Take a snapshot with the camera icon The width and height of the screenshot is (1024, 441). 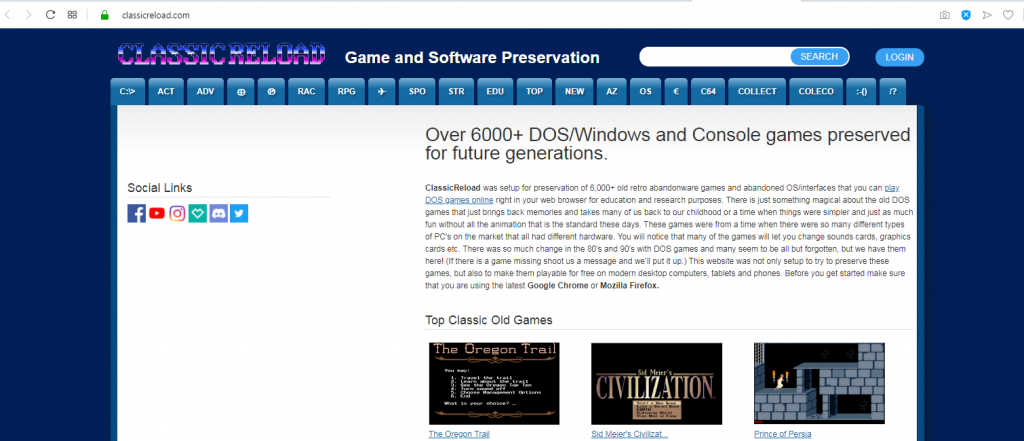coord(944,15)
